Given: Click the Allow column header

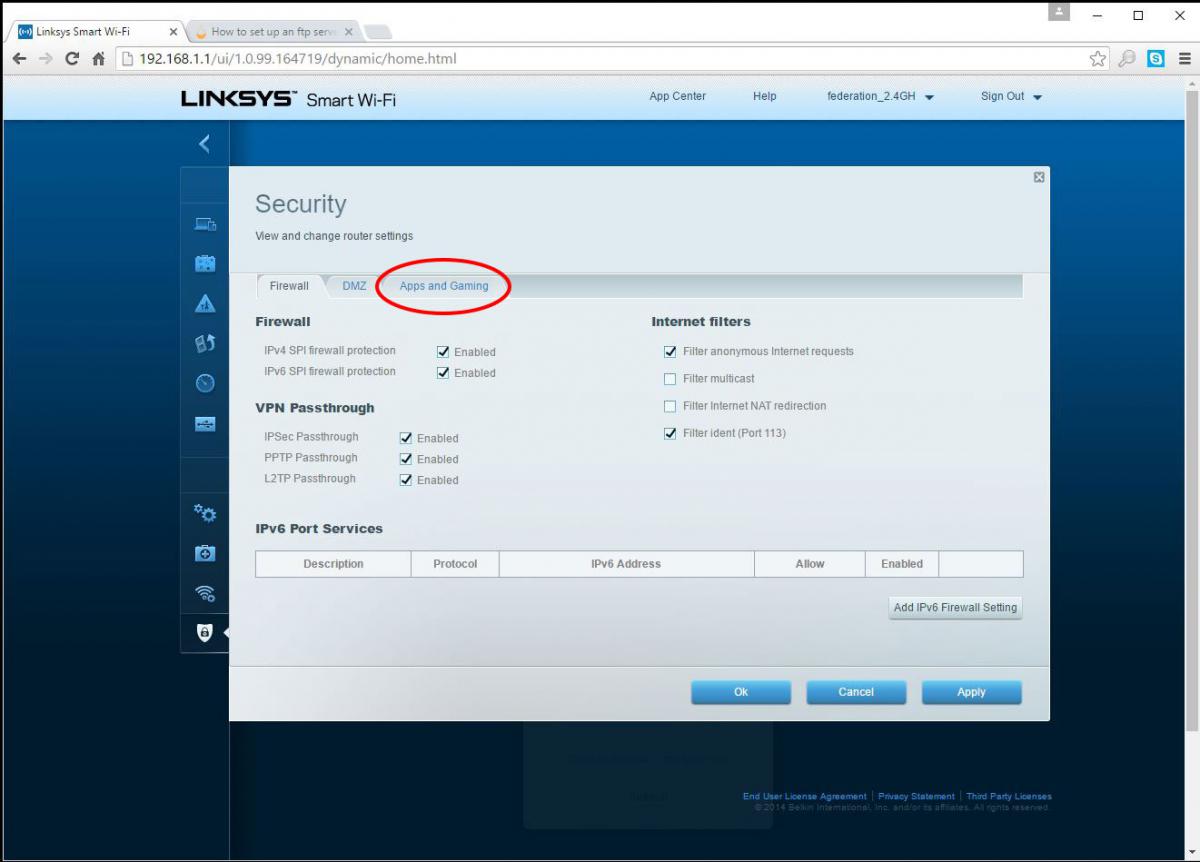Looking at the screenshot, I should pos(810,564).
